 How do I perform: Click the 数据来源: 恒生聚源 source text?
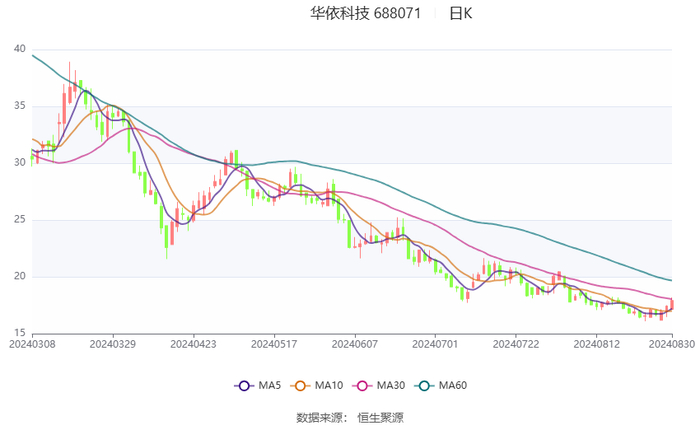pos(350,418)
